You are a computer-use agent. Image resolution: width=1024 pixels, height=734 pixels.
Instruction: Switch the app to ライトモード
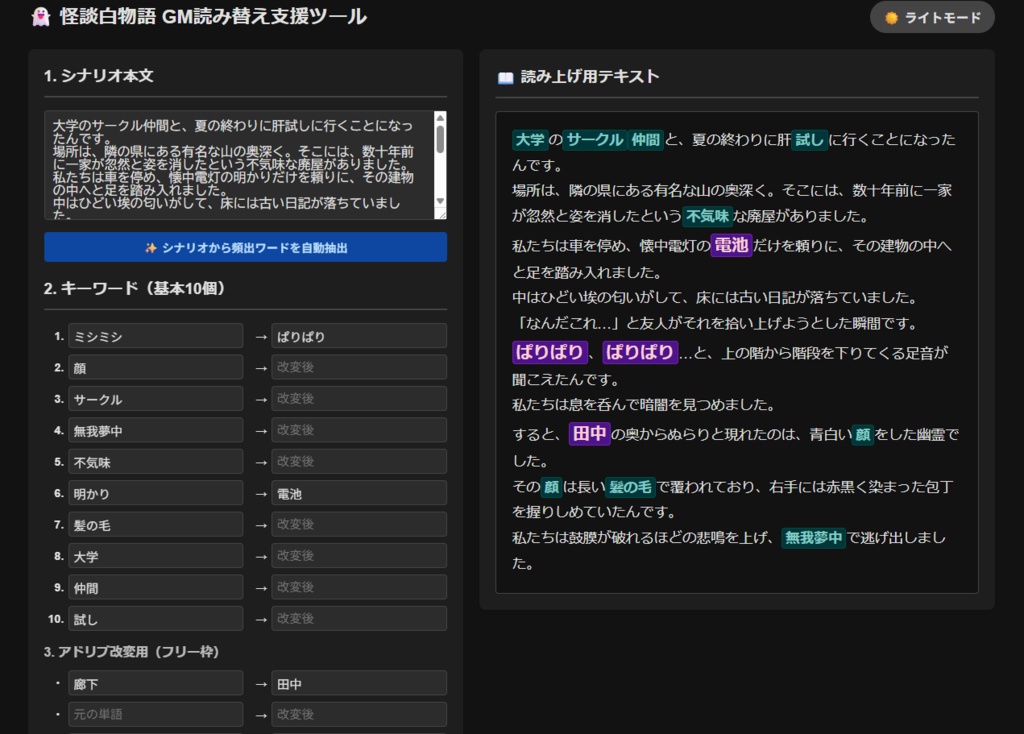point(931,17)
